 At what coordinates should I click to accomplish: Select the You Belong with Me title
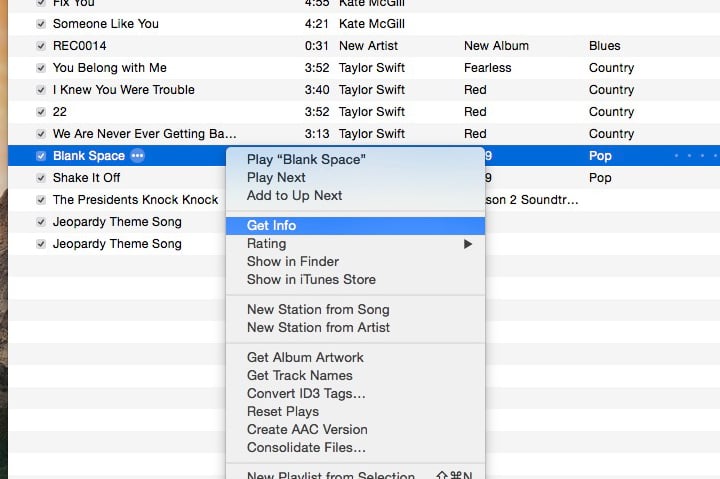(110, 68)
